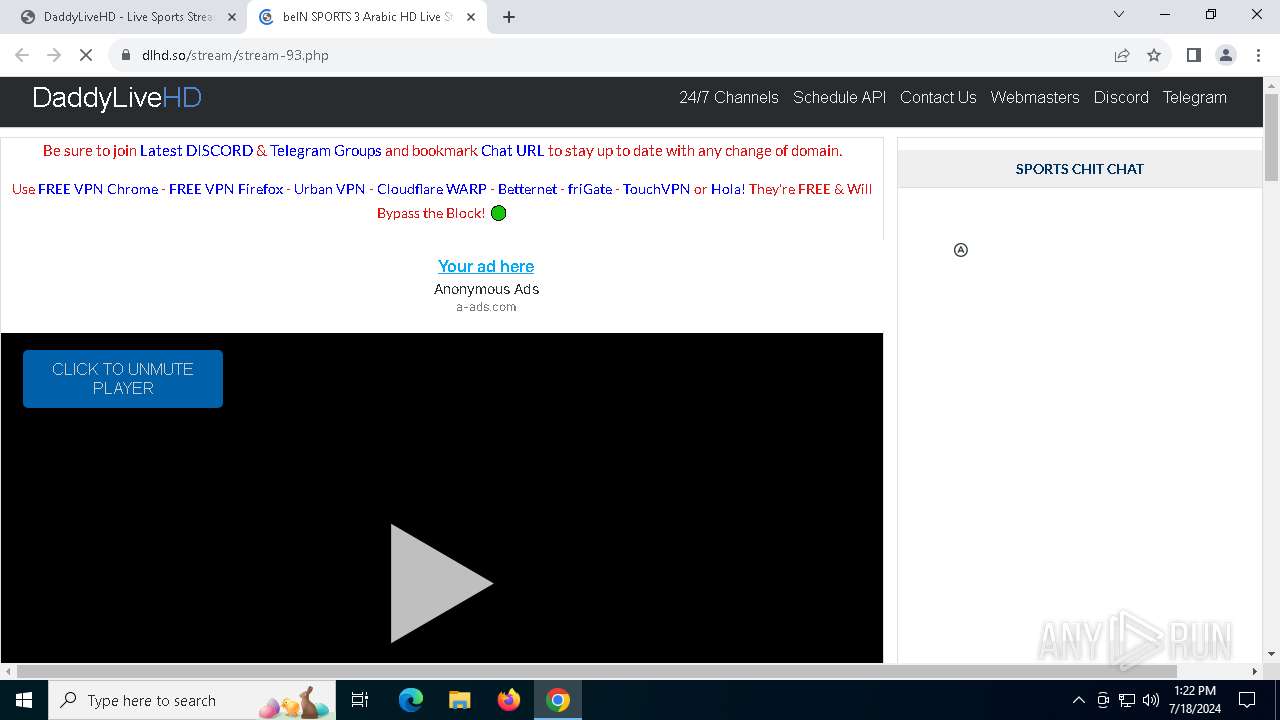Open new tab with plus button
Image resolution: width=1280 pixels, height=720 pixels.
509,17
